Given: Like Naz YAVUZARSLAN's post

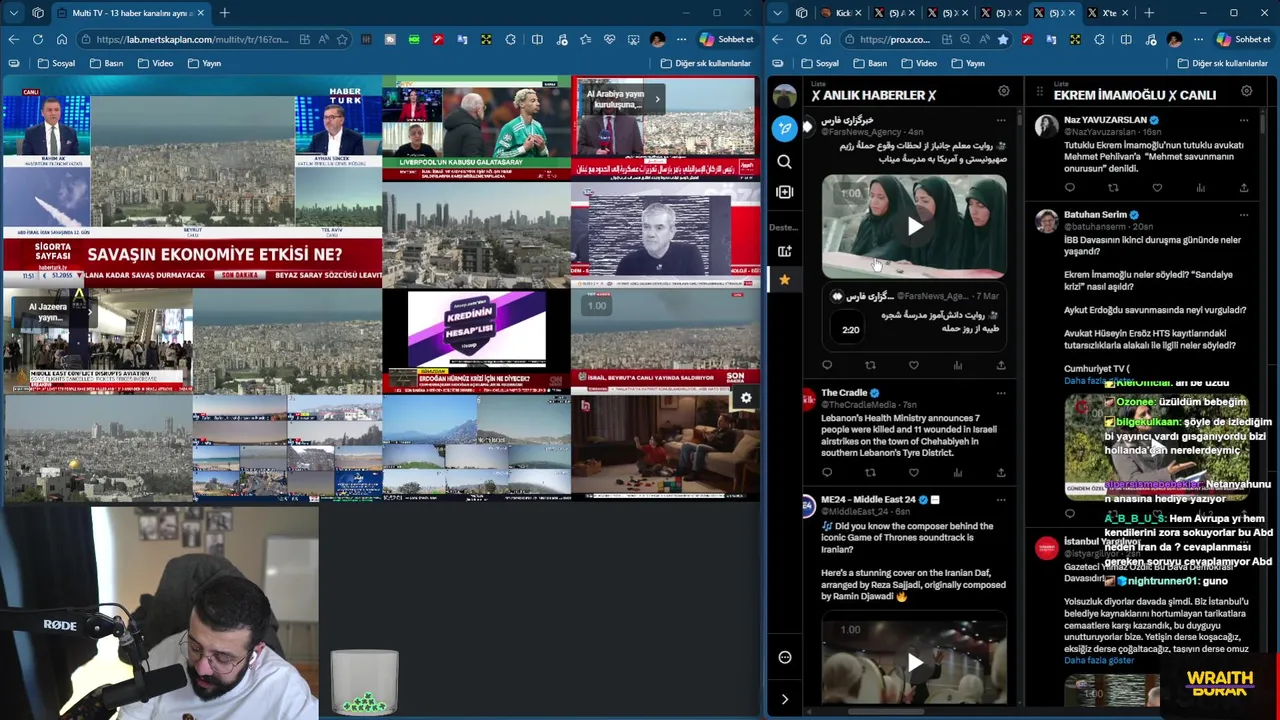Looking at the screenshot, I should pos(1157,188).
